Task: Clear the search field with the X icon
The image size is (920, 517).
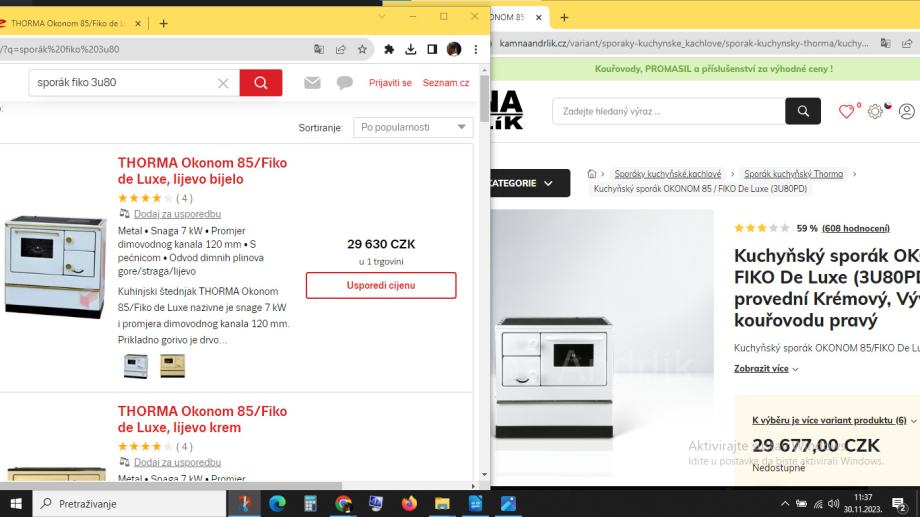Action: tap(223, 83)
